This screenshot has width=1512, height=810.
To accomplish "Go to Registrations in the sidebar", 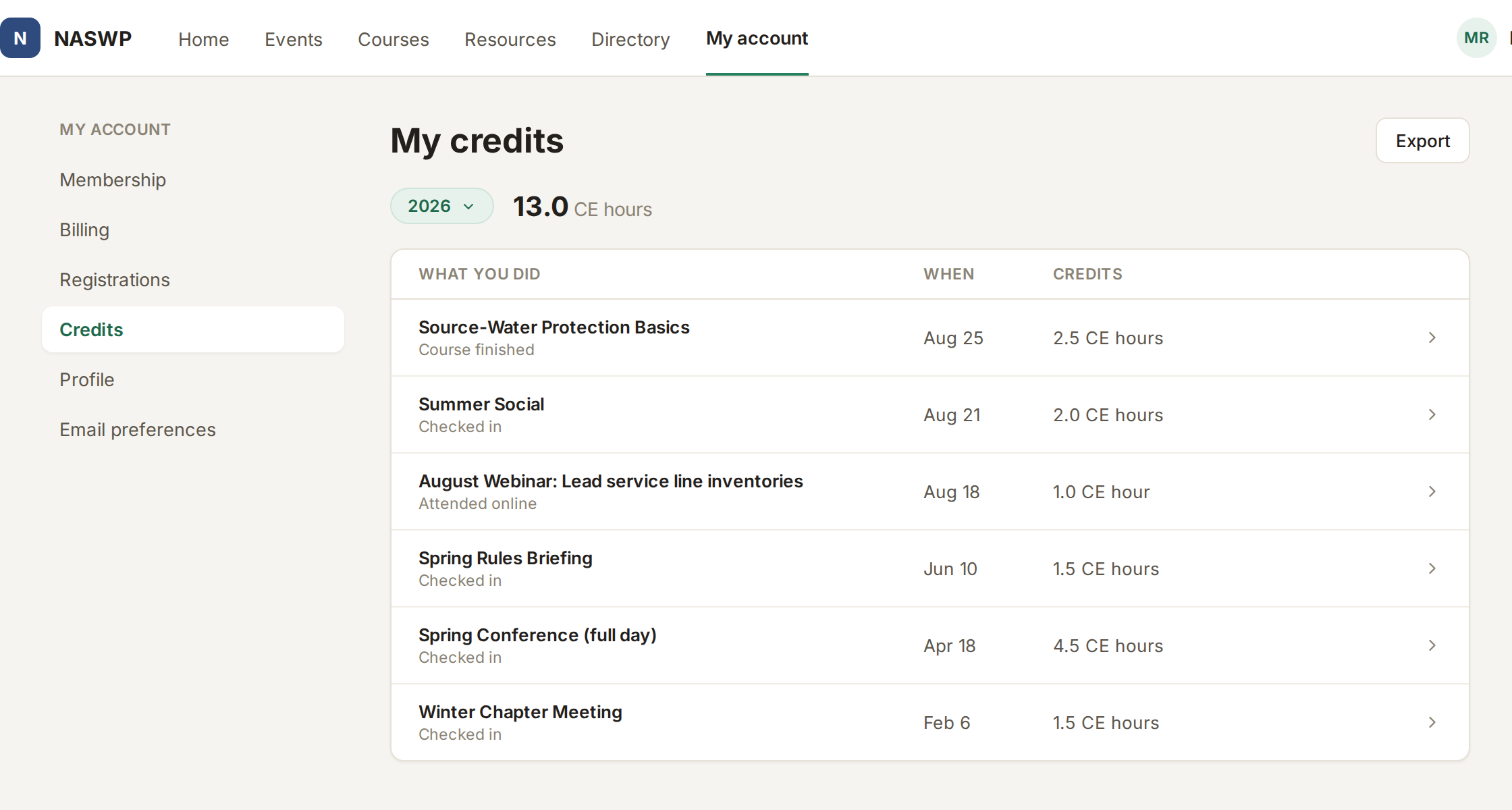I will coord(193,279).
